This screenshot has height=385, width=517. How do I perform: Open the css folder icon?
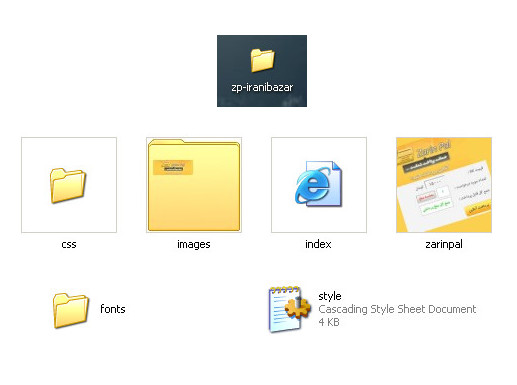[x=68, y=185]
